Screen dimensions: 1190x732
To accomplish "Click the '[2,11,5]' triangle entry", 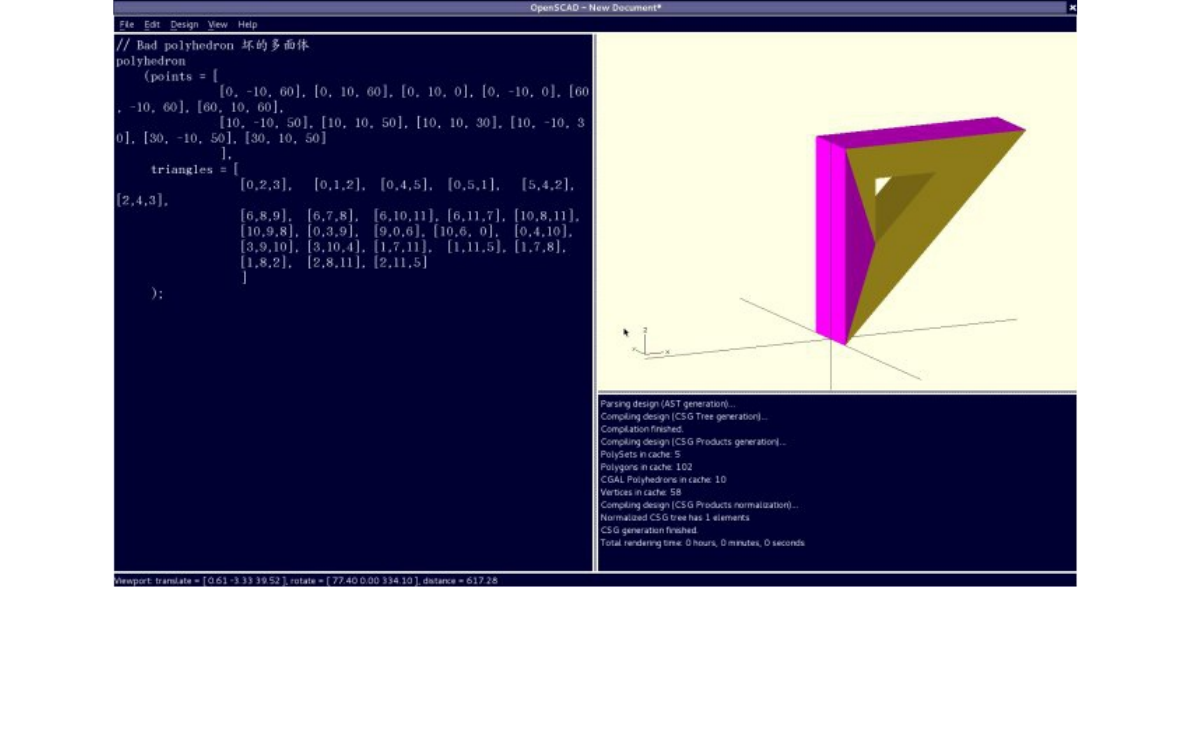I will [401, 262].
